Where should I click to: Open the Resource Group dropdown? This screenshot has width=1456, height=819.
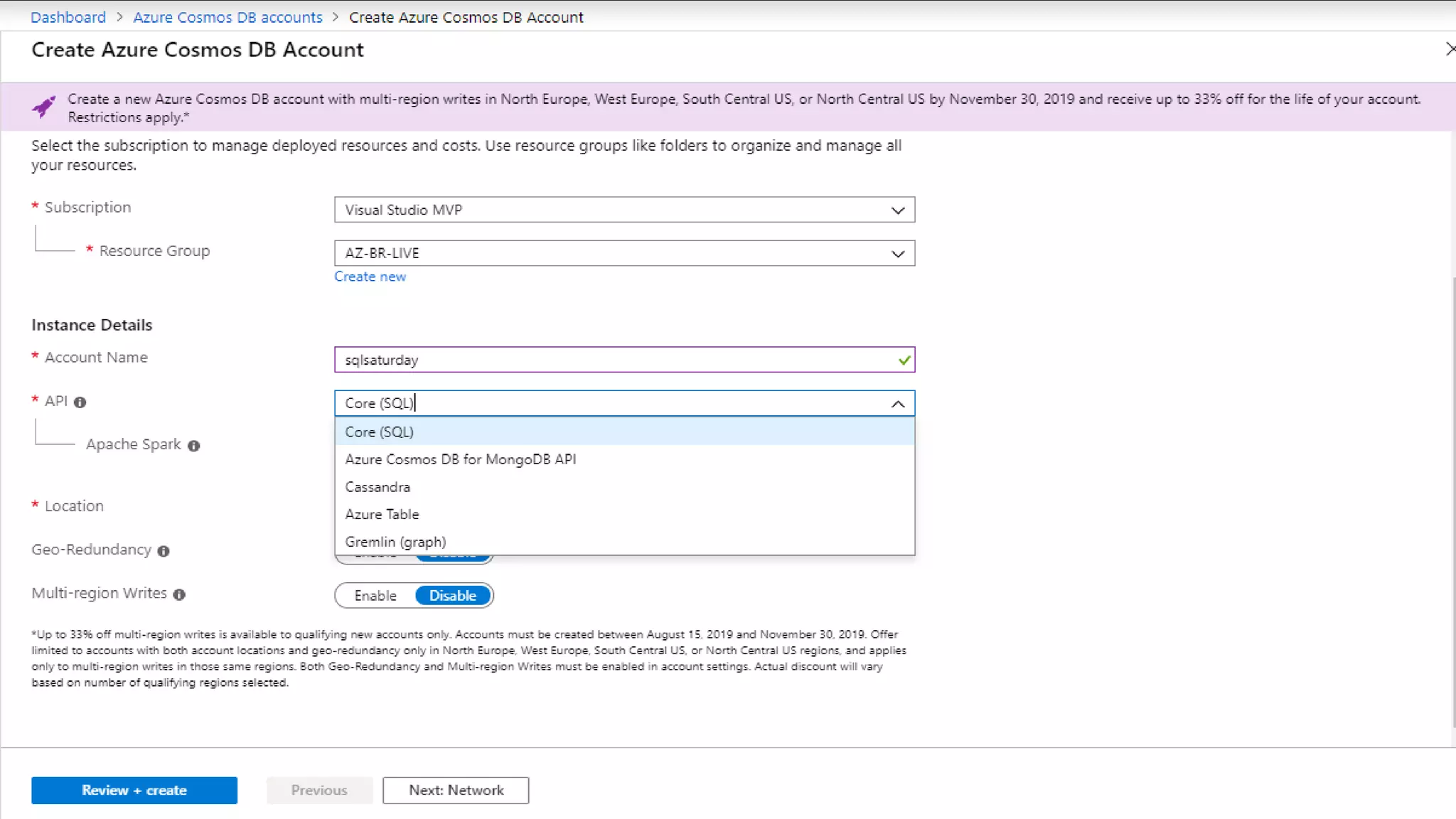[897, 254]
